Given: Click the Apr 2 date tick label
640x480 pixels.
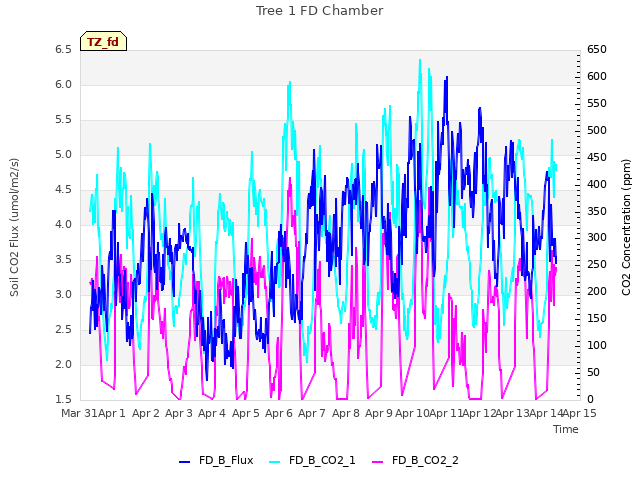Looking at the screenshot, I should click(x=145, y=413).
